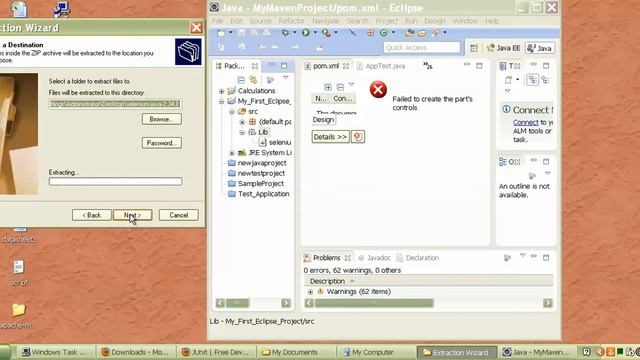Switch to the Javadoc tab
640x360 pixels.
tap(375, 258)
